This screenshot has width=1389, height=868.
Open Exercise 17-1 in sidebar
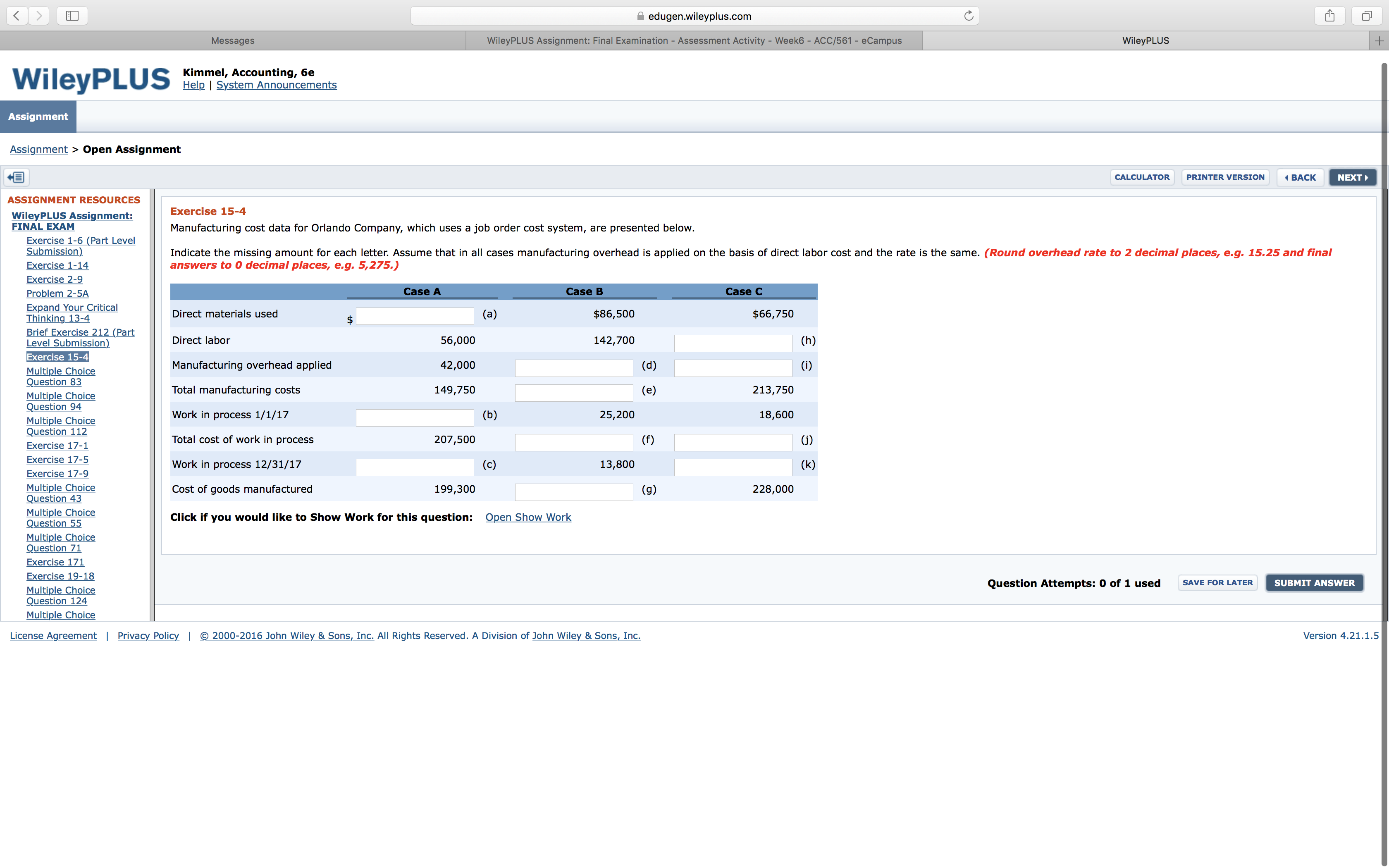click(x=57, y=446)
